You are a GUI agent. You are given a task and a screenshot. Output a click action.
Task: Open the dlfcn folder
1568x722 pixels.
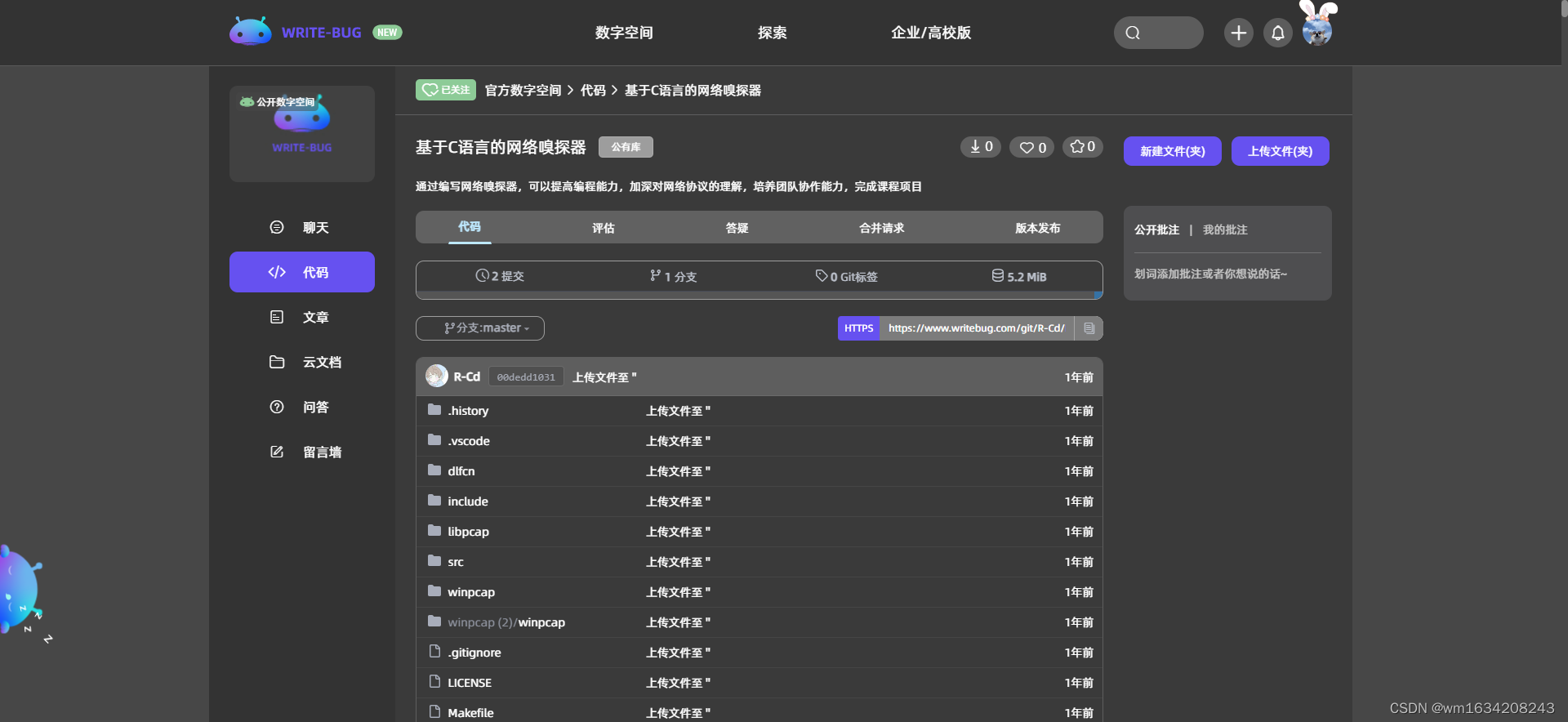coord(461,471)
